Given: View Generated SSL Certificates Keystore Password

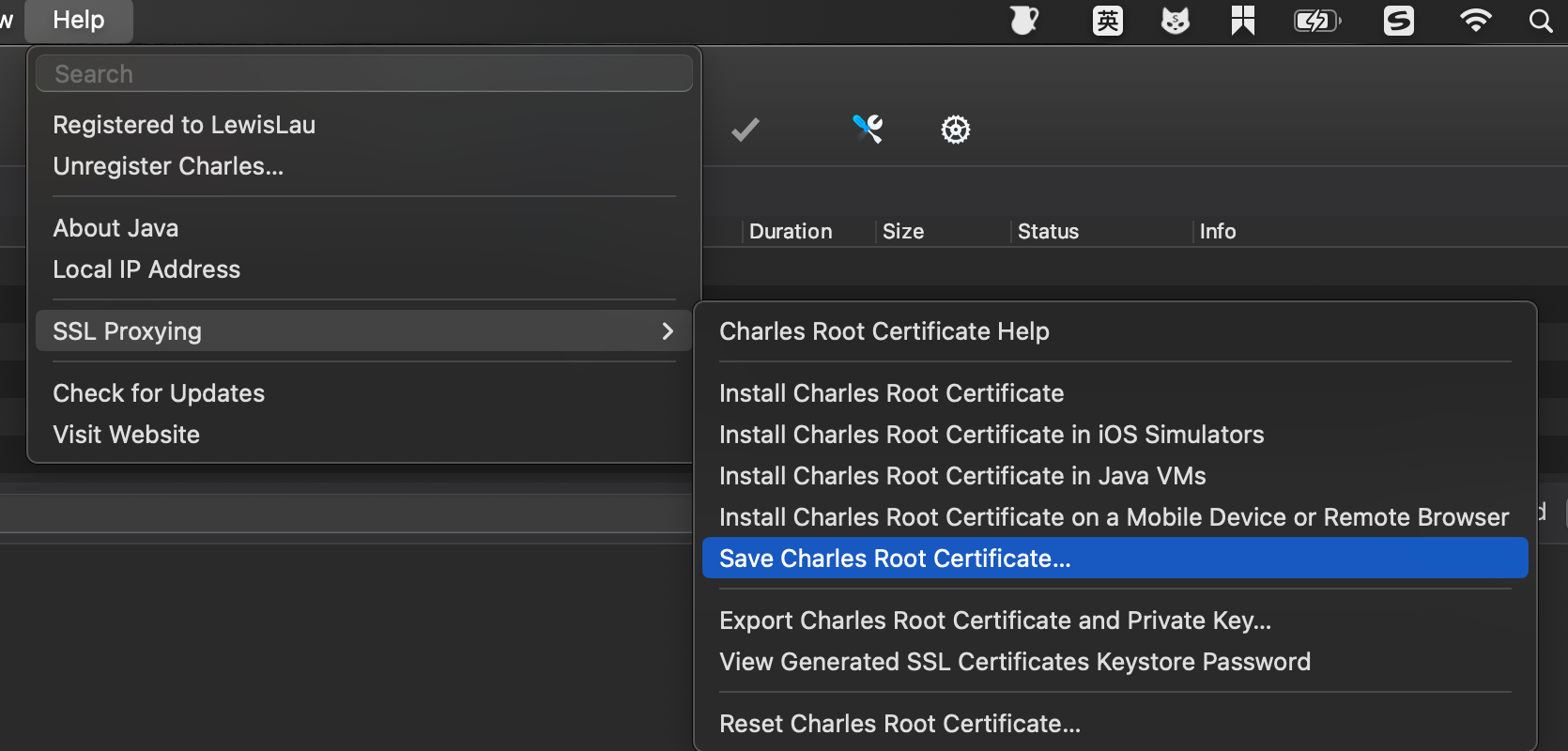Looking at the screenshot, I should (x=1115, y=662).
